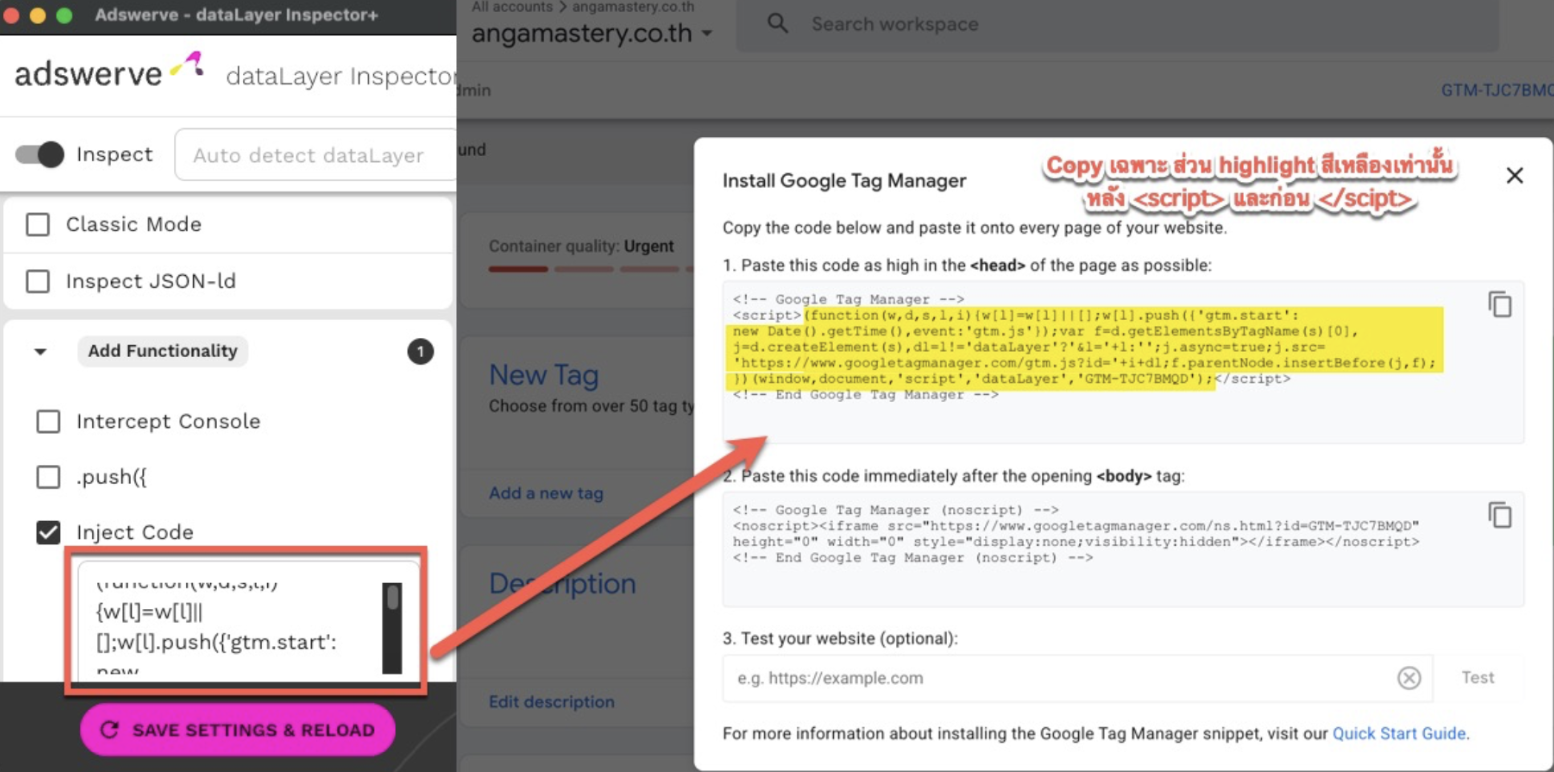Enable Intercept Console checkbox
Screen dimensions: 1554x772
click(48, 421)
